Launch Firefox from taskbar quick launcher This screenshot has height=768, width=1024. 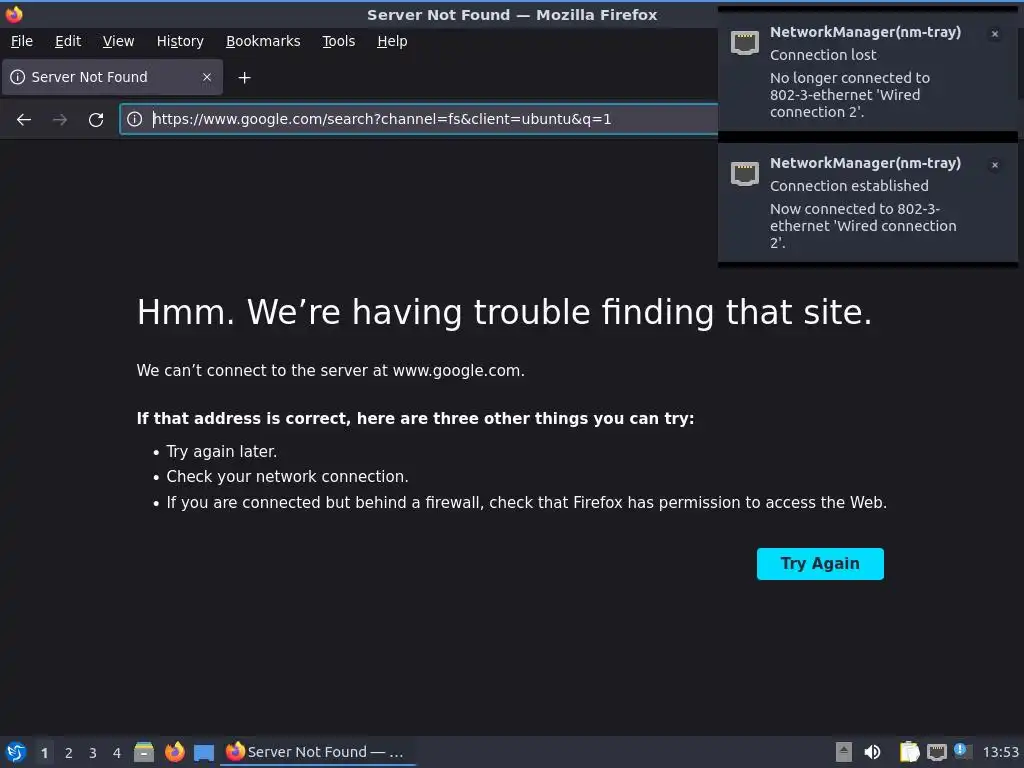pyautogui.click(x=174, y=752)
